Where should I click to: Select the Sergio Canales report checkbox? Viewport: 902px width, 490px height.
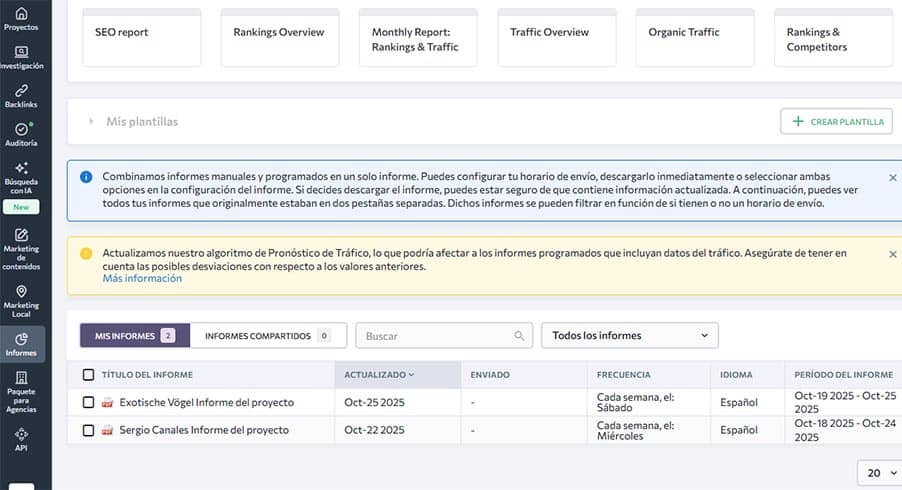click(x=89, y=430)
